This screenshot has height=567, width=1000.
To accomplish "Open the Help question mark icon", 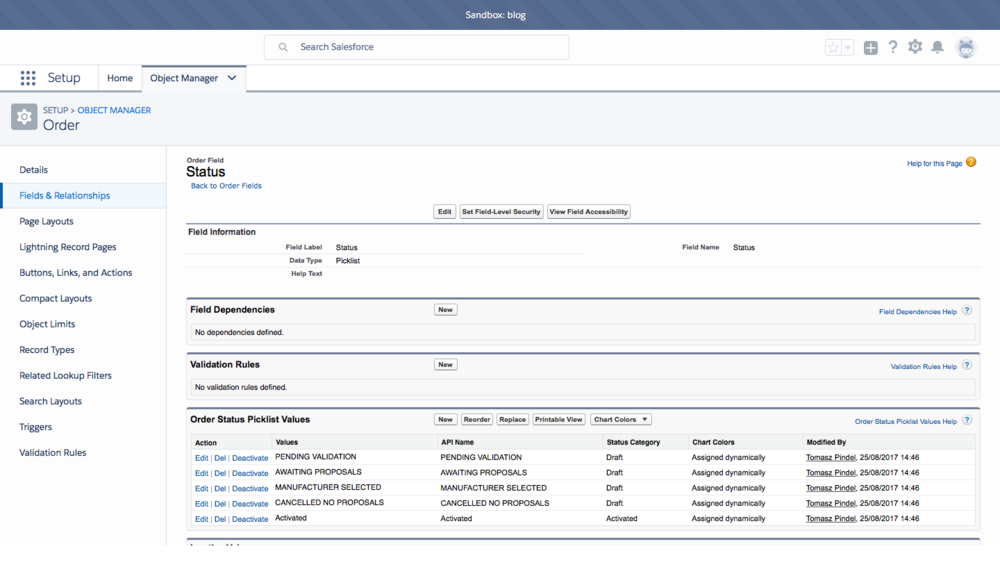I will (893, 47).
